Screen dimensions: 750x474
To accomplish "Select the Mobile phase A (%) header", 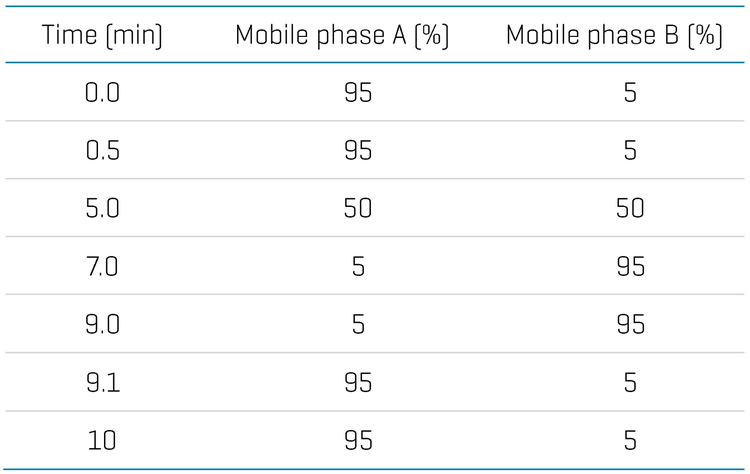I will click(342, 35).
